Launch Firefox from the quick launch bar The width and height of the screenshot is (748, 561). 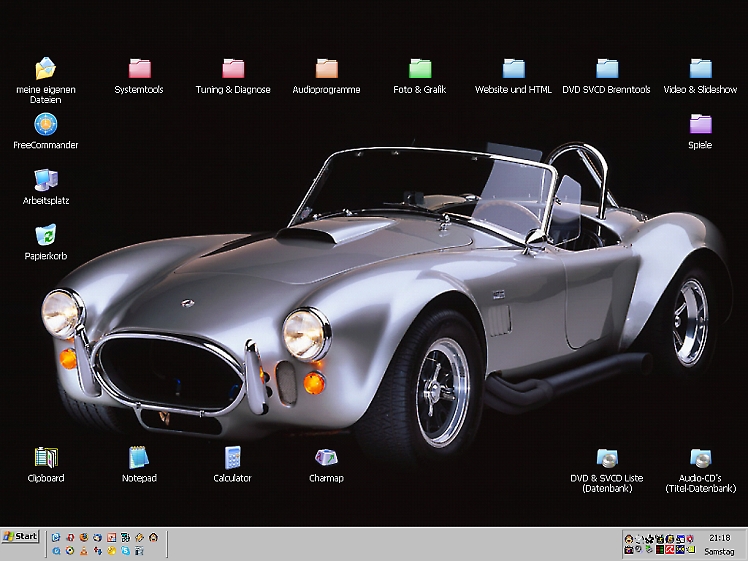coord(84,537)
